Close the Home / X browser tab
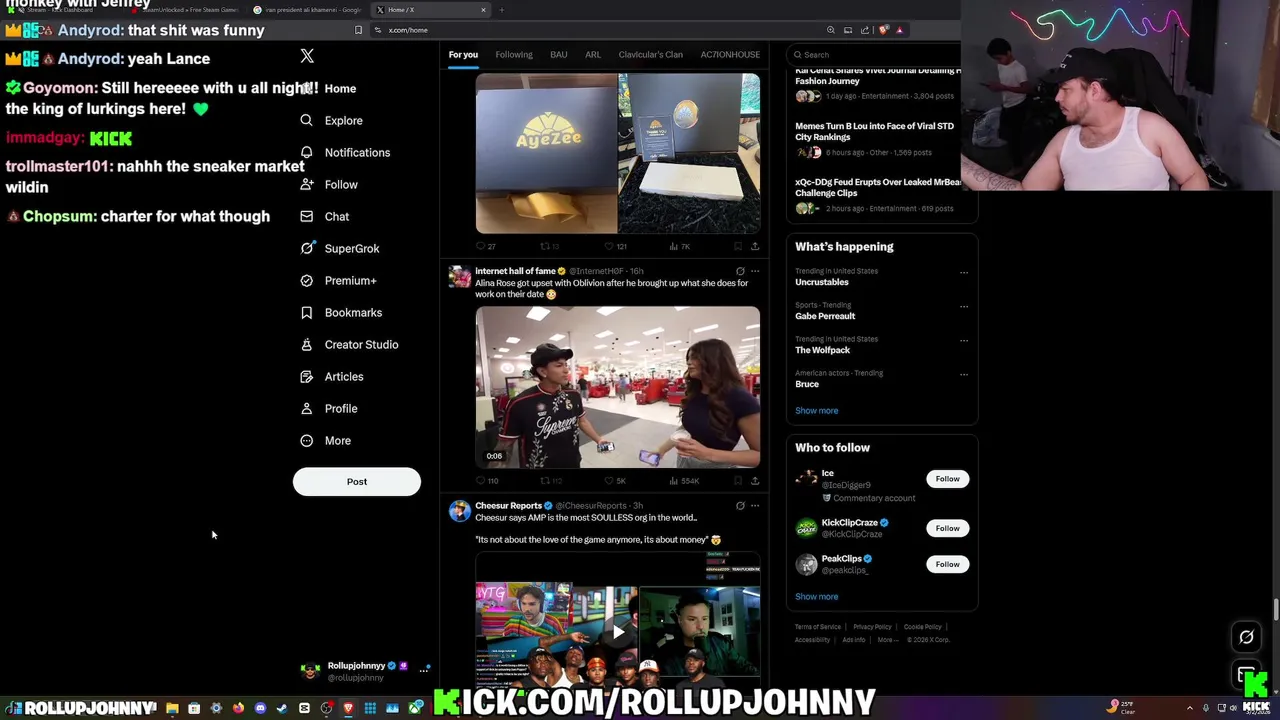This screenshot has width=1280, height=720. pyautogui.click(x=483, y=10)
